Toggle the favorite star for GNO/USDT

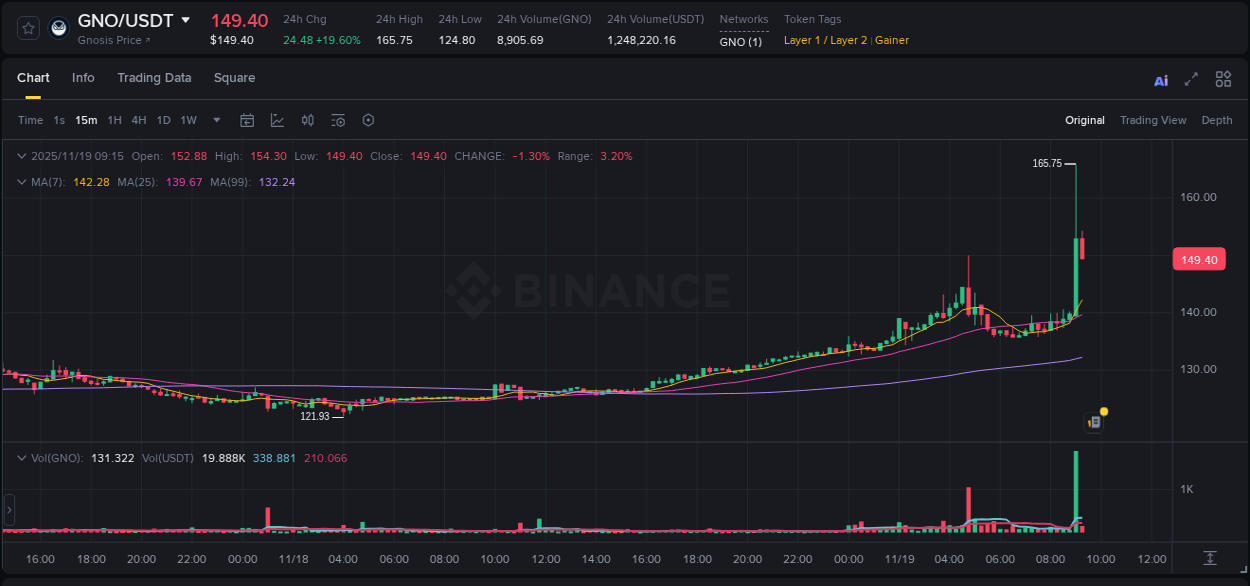point(27,27)
